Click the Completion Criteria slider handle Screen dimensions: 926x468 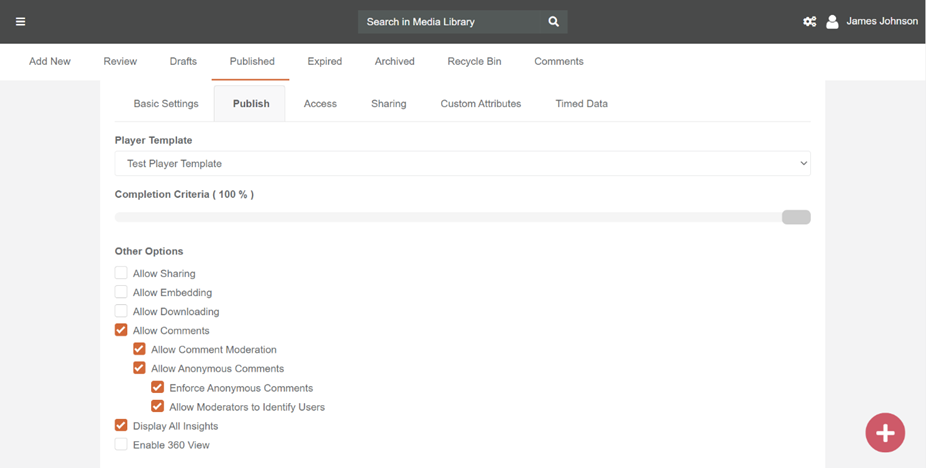(796, 217)
